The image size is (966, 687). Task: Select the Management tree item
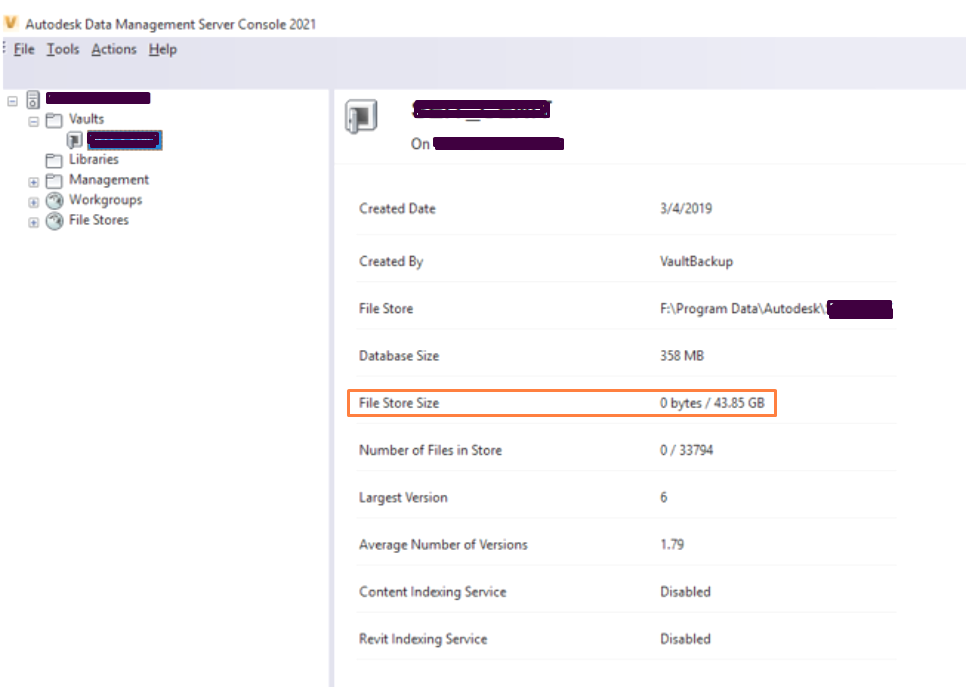pos(109,179)
